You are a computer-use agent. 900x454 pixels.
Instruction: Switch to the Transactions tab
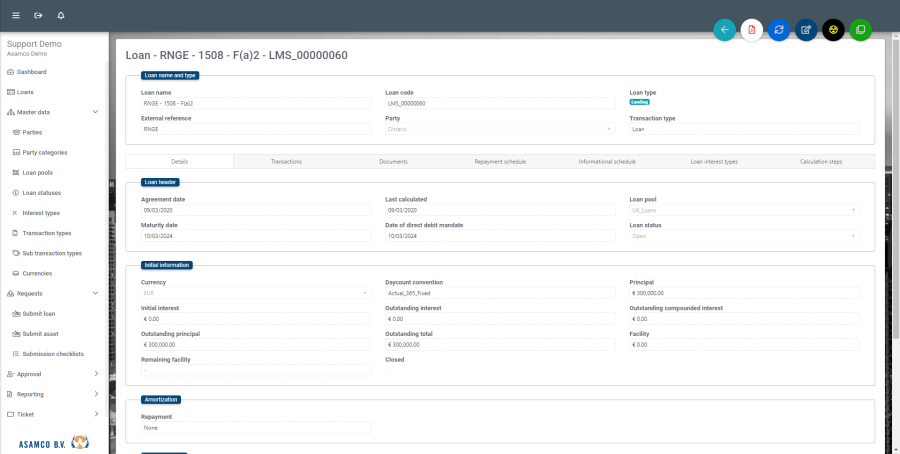(286, 161)
